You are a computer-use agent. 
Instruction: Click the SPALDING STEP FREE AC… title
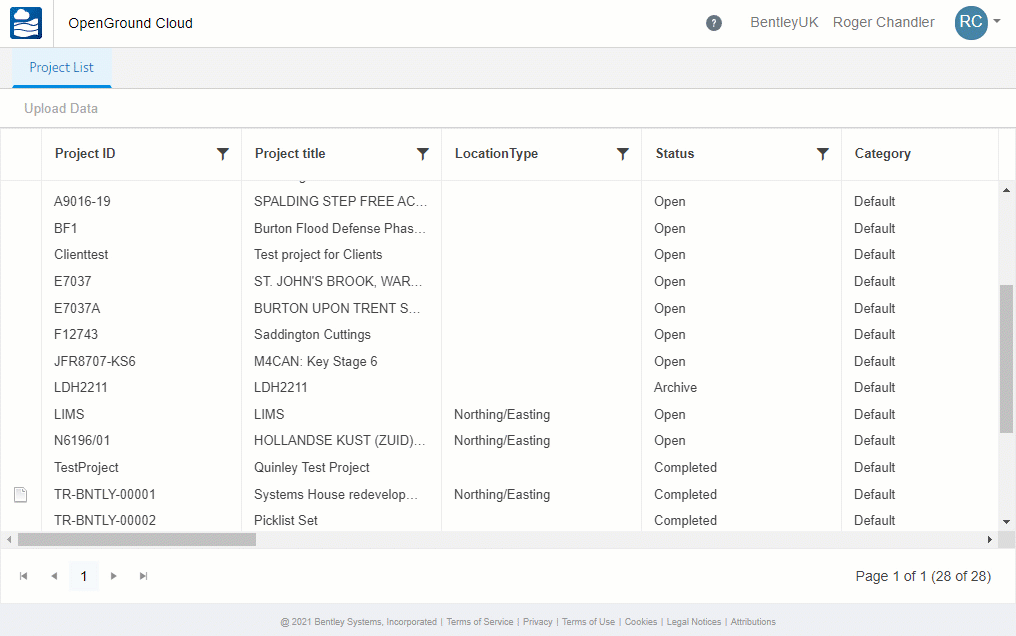click(x=340, y=201)
